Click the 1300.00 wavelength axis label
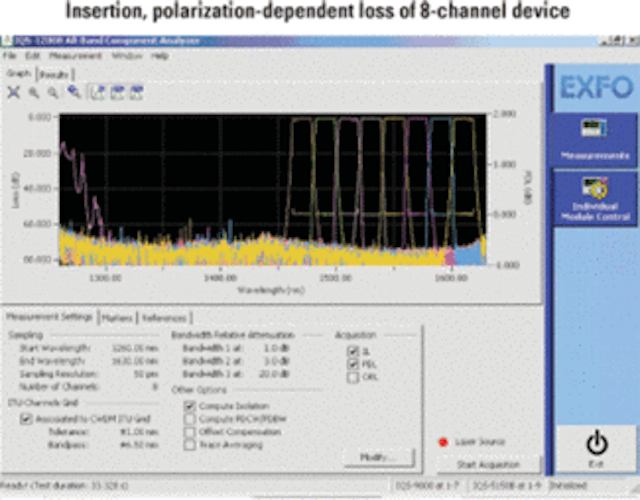This screenshot has width=640, height=500. pyautogui.click(x=106, y=278)
